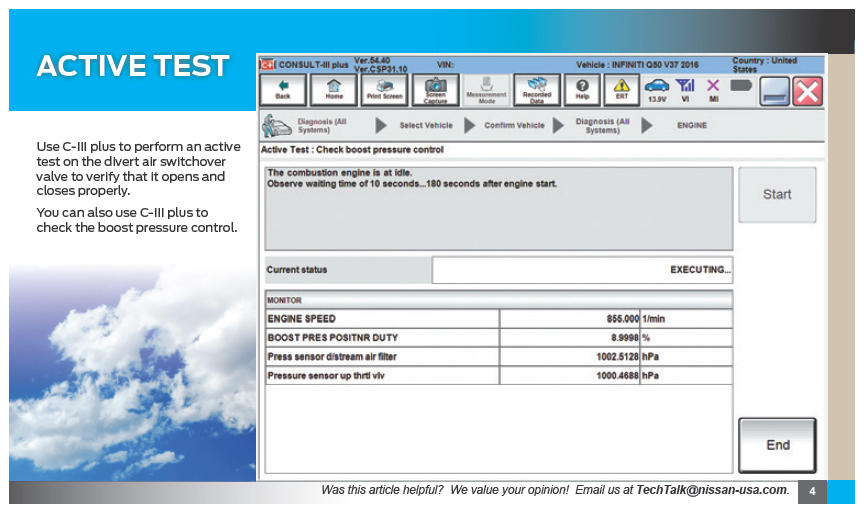Screen dimensions: 864x513
Task: Click the MI connection status icon
Action: (714, 90)
